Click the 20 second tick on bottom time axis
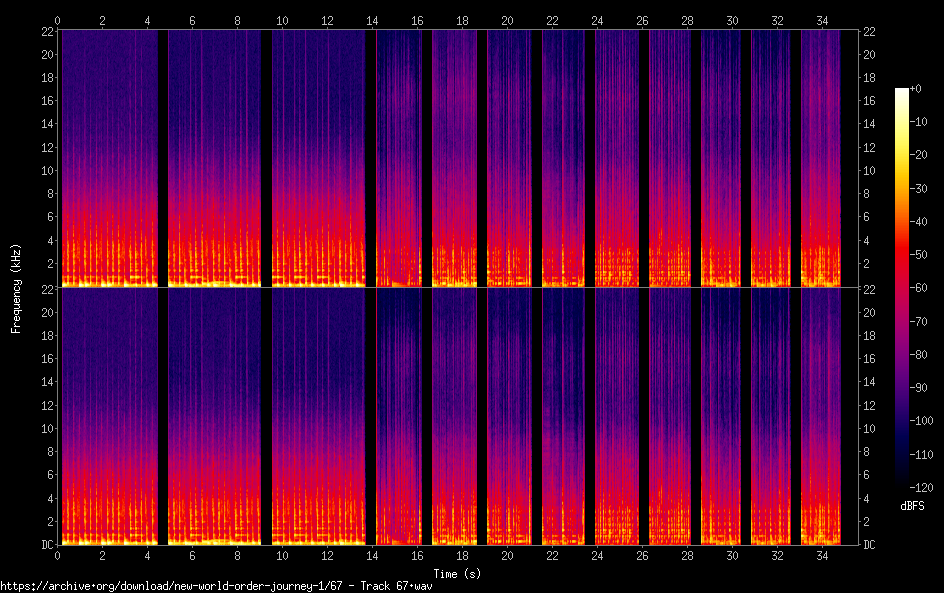The image size is (944, 593). [507, 555]
